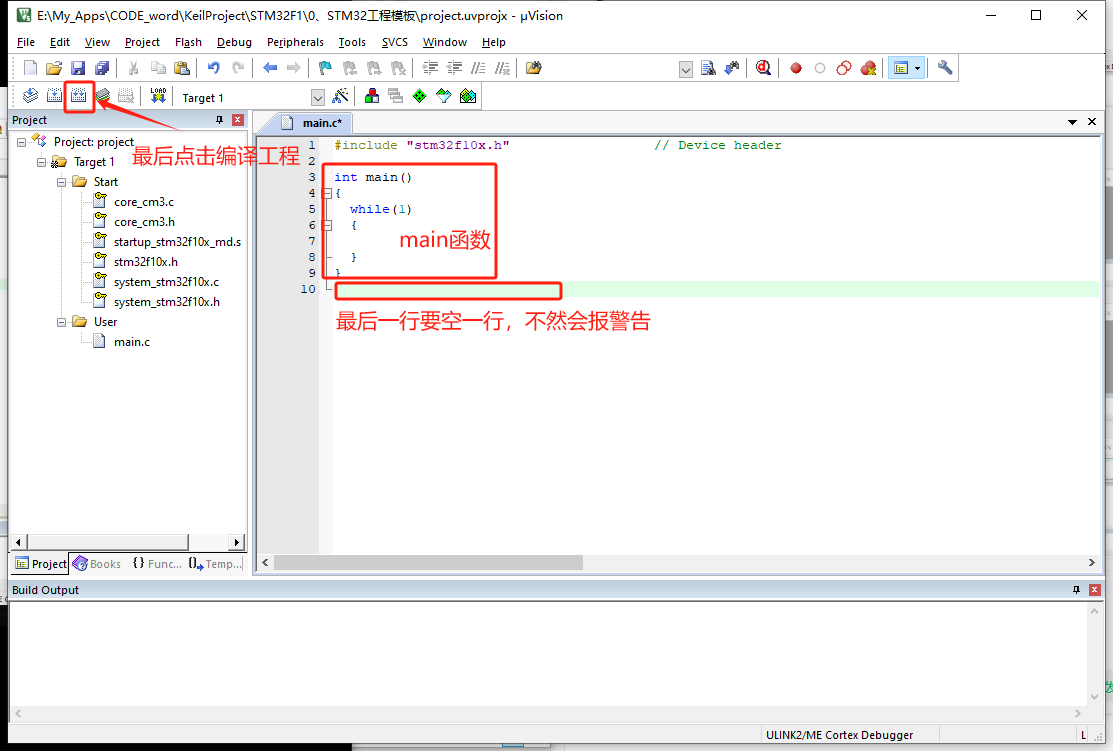This screenshot has height=751, width=1113.
Task: Toggle the pin on the Build Output panel
Action: click(1076, 590)
